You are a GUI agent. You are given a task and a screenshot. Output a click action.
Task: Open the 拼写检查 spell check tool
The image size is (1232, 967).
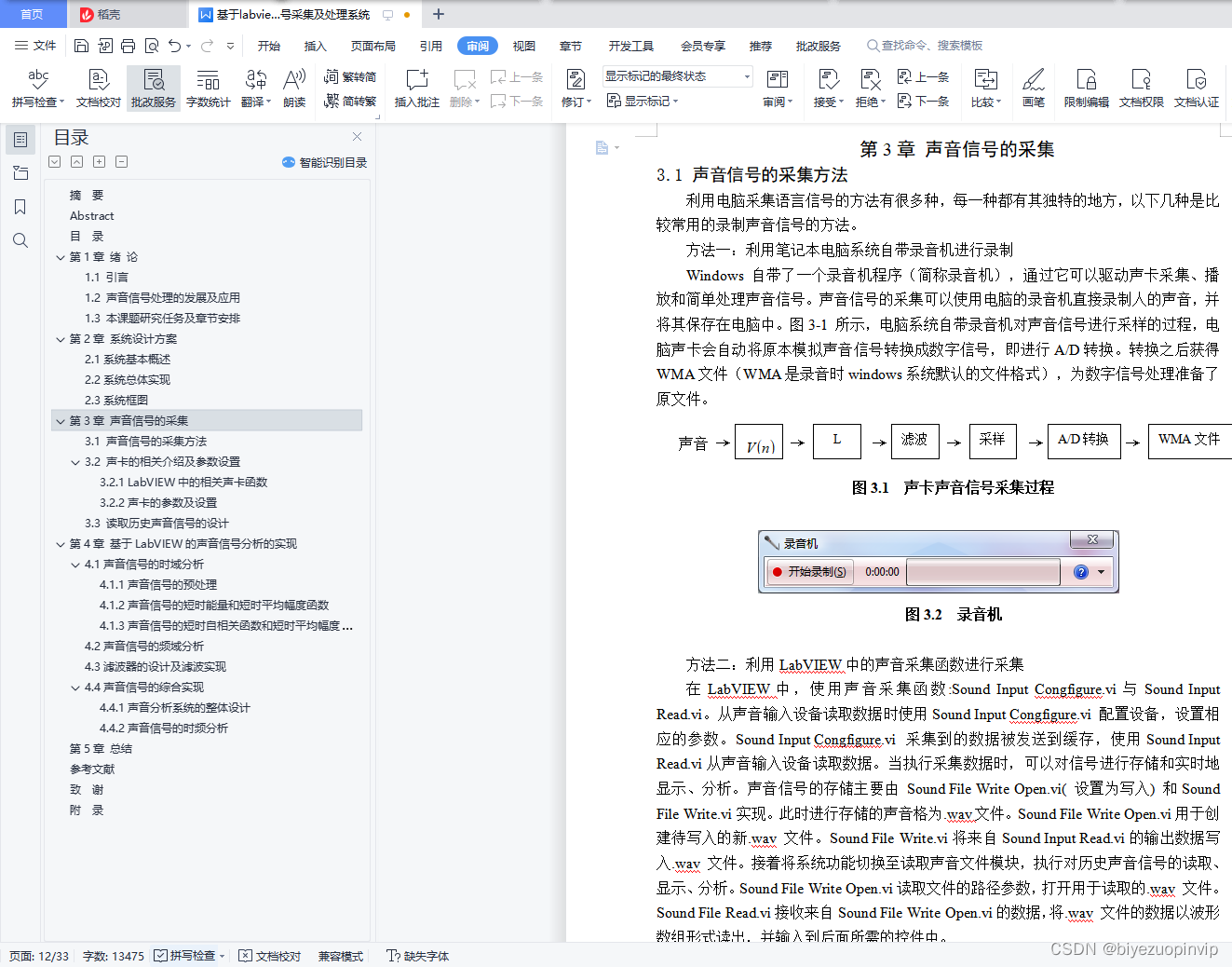[x=38, y=89]
